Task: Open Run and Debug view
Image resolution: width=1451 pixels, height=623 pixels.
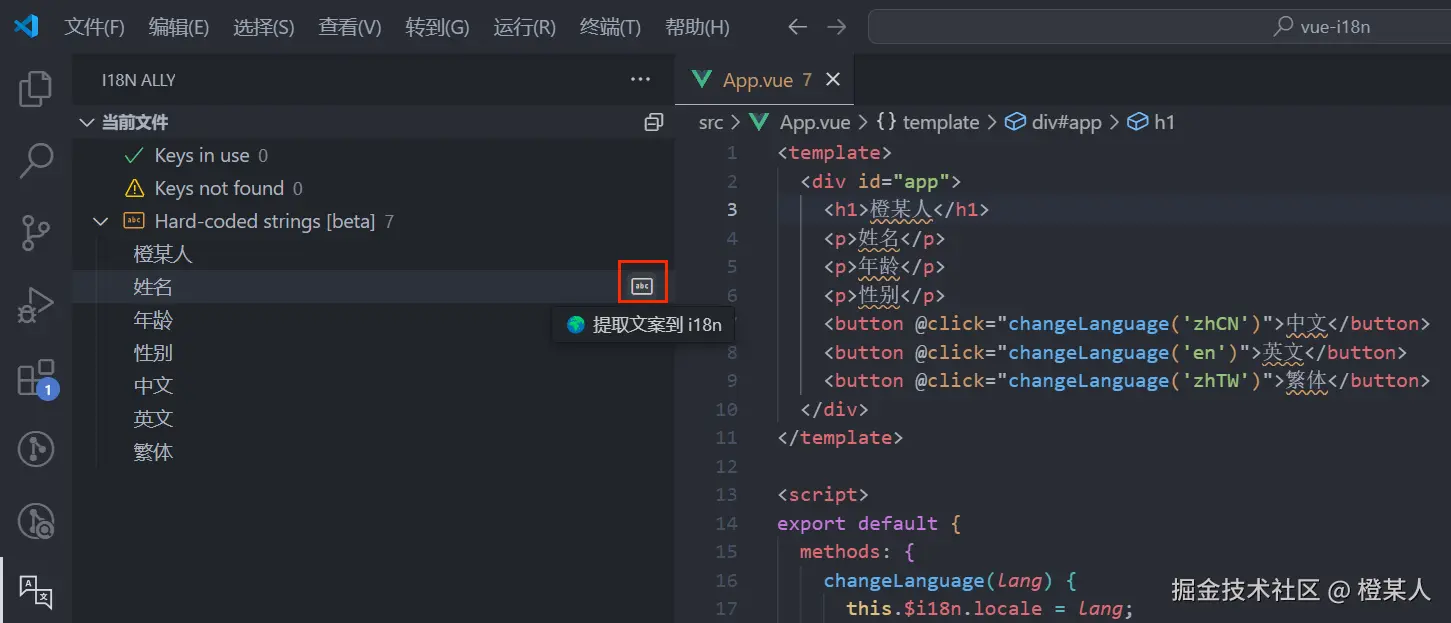Action: [x=36, y=306]
